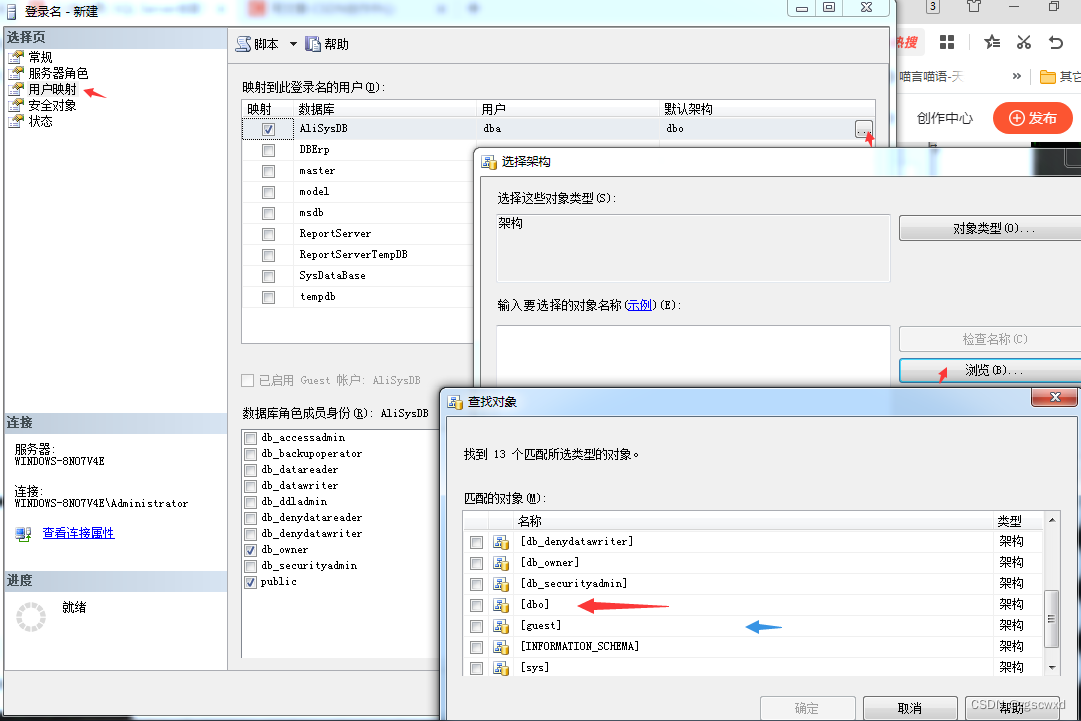Click the 查看连接属性 link
The image size is (1081, 721).
[x=79, y=533]
